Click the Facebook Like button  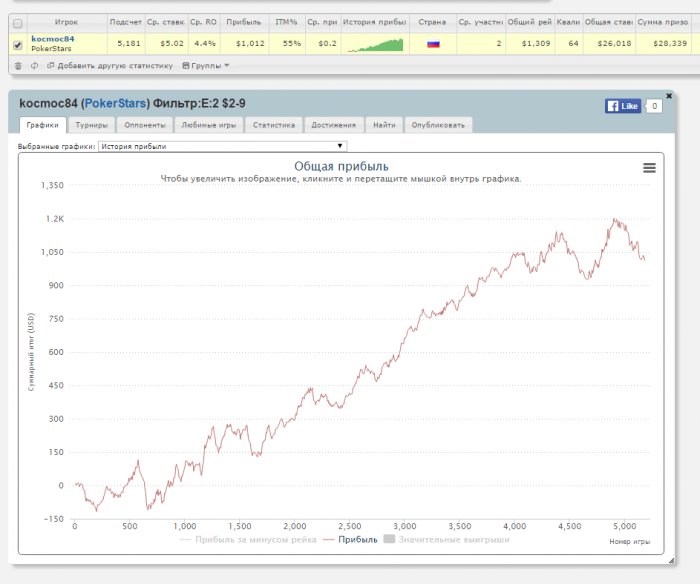coord(623,105)
